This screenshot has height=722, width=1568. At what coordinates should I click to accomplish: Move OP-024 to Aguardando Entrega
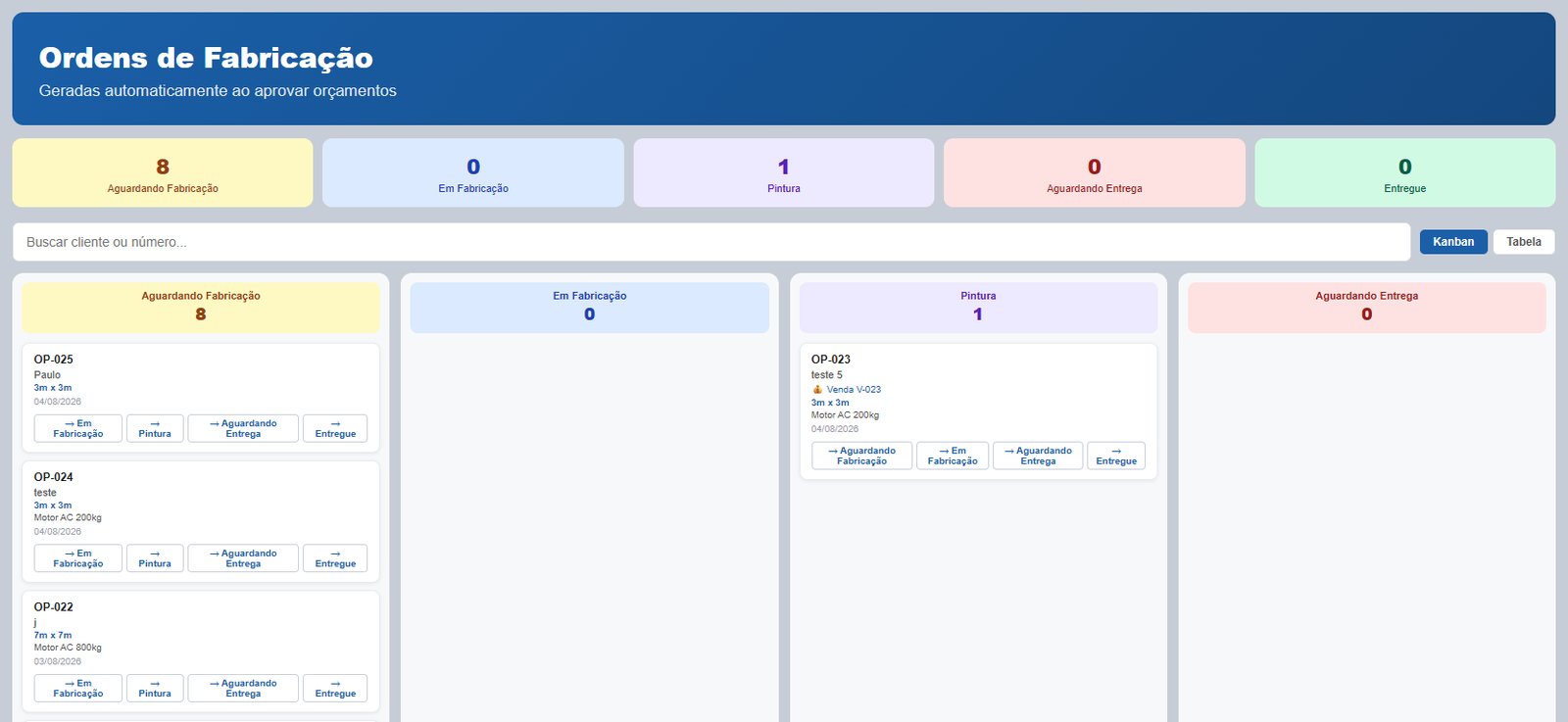point(243,558)
